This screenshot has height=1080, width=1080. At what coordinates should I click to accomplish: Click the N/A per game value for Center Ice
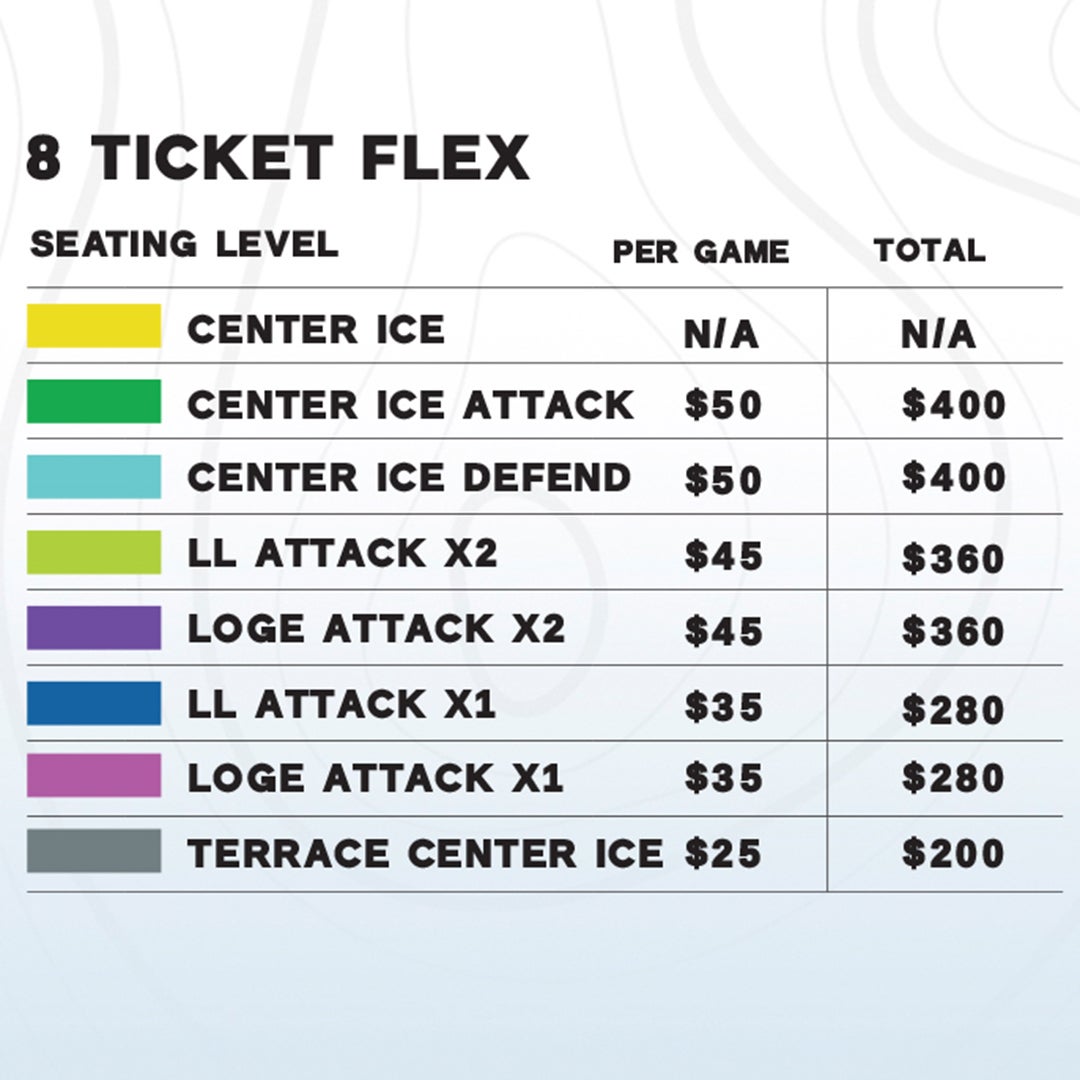pyautogui.click(x=721, y=335)
